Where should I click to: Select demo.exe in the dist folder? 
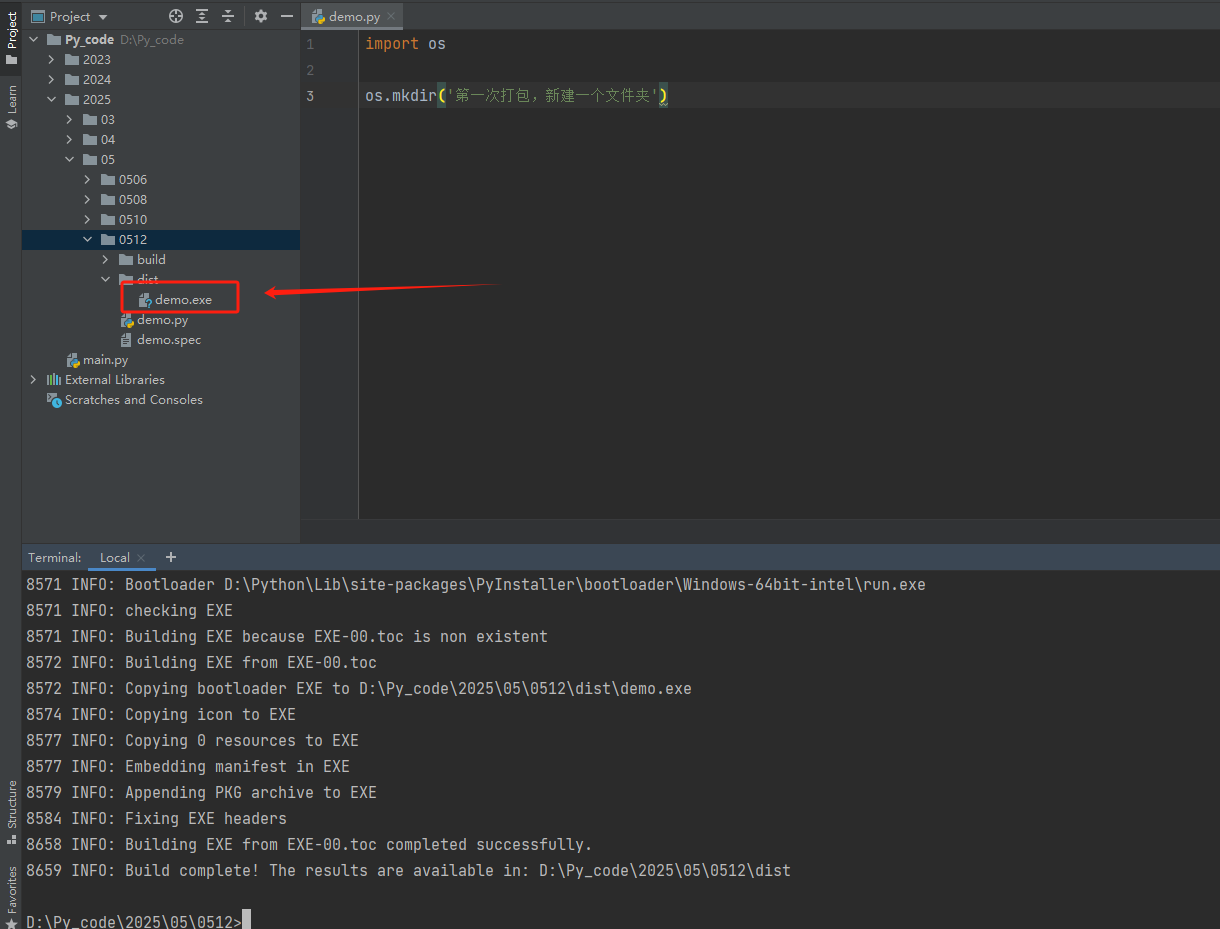183,300
